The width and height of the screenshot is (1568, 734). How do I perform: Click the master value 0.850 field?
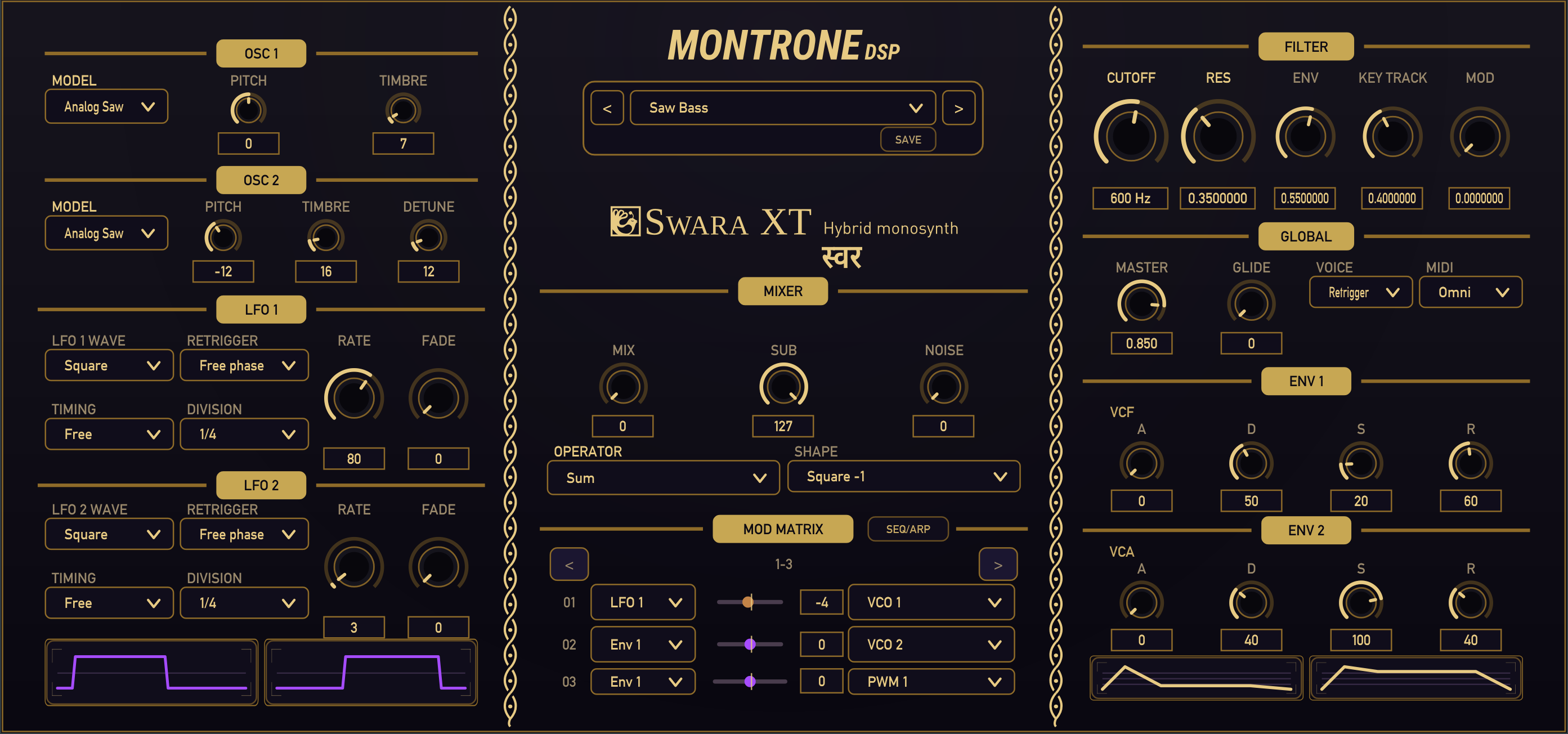pos(1141,343)
